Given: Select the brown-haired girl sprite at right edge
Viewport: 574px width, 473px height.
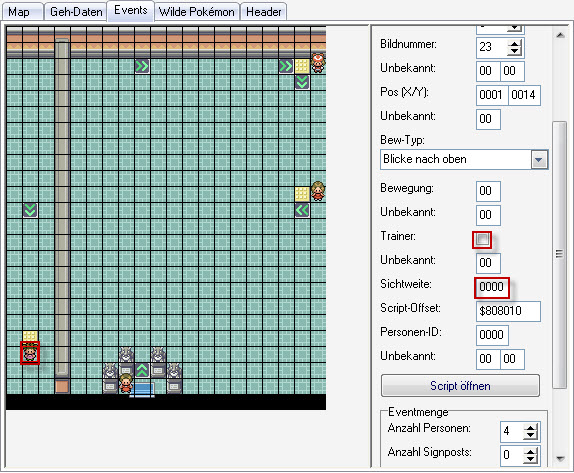Looking at the screenshot, I should [x=318, y=191].
